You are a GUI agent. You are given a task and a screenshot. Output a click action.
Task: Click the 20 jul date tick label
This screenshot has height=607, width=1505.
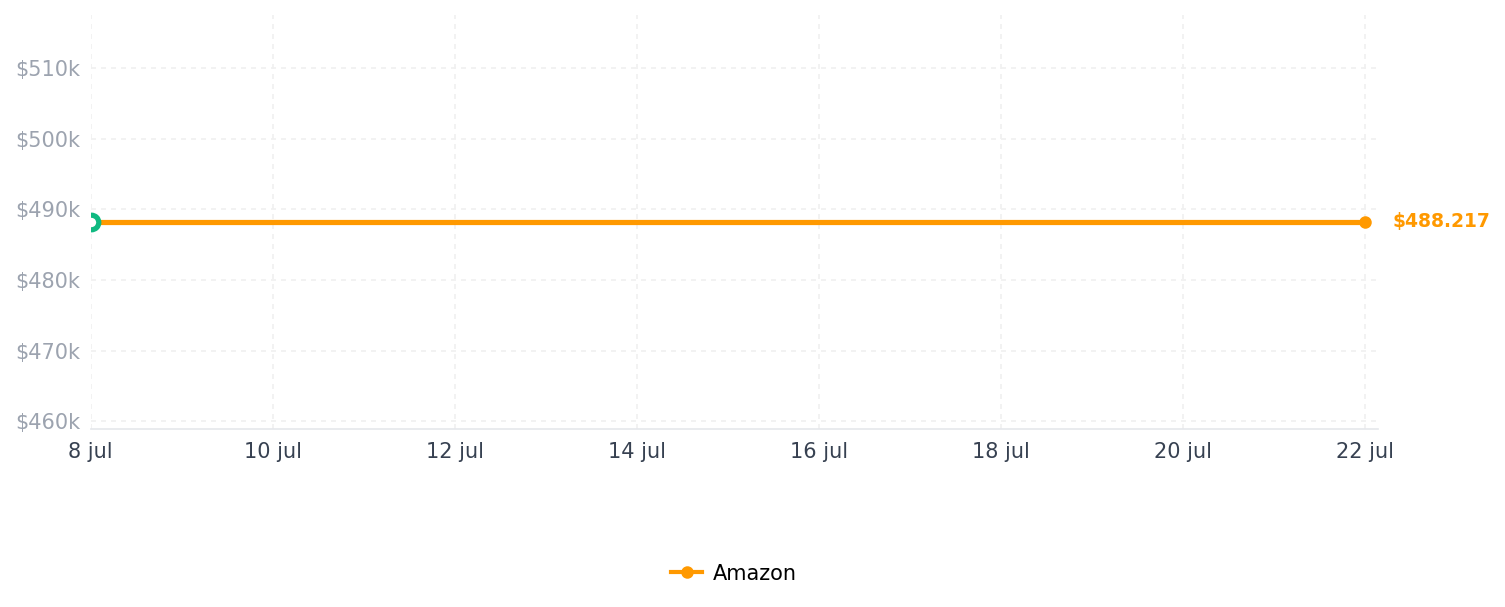point(1183,452)
